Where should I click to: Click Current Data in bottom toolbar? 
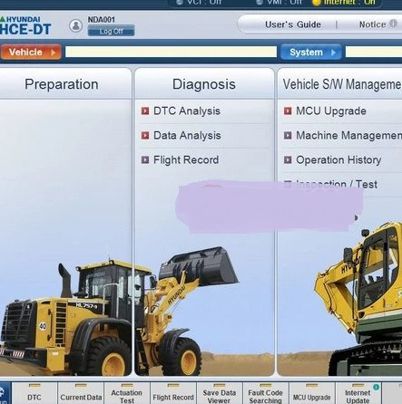coord(81,393)
